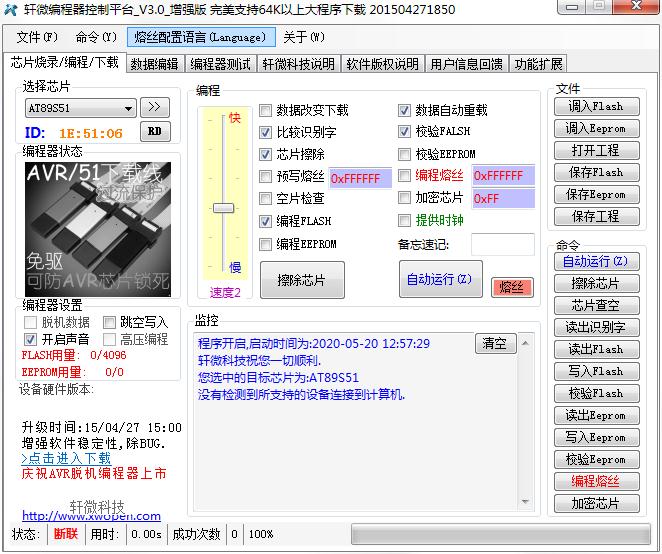Click the 自动运行(Z) button in programming panel
The width and height of the screenshot is (662, 554).
pos(439,280)
